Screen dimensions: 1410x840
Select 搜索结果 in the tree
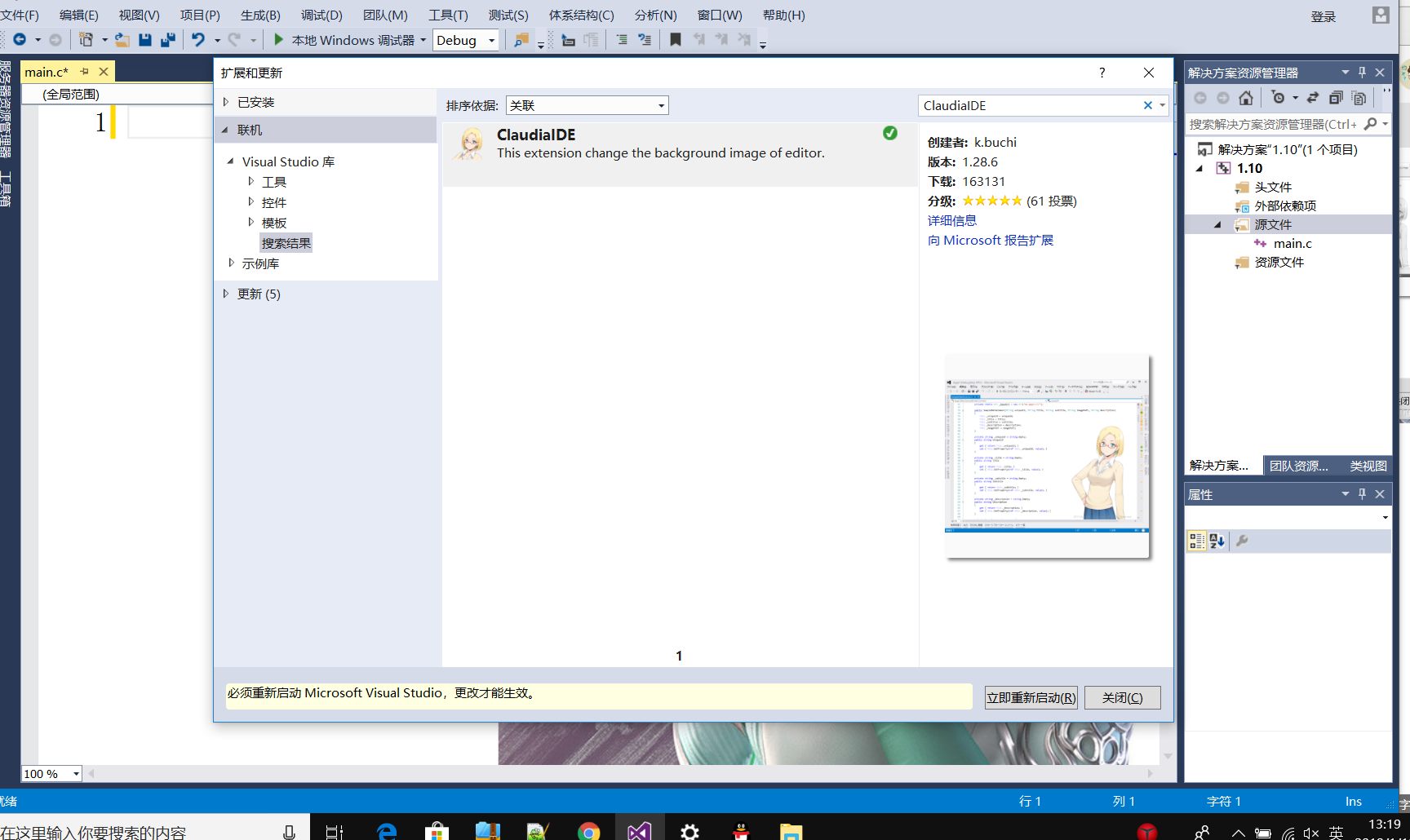coord(286,243)
